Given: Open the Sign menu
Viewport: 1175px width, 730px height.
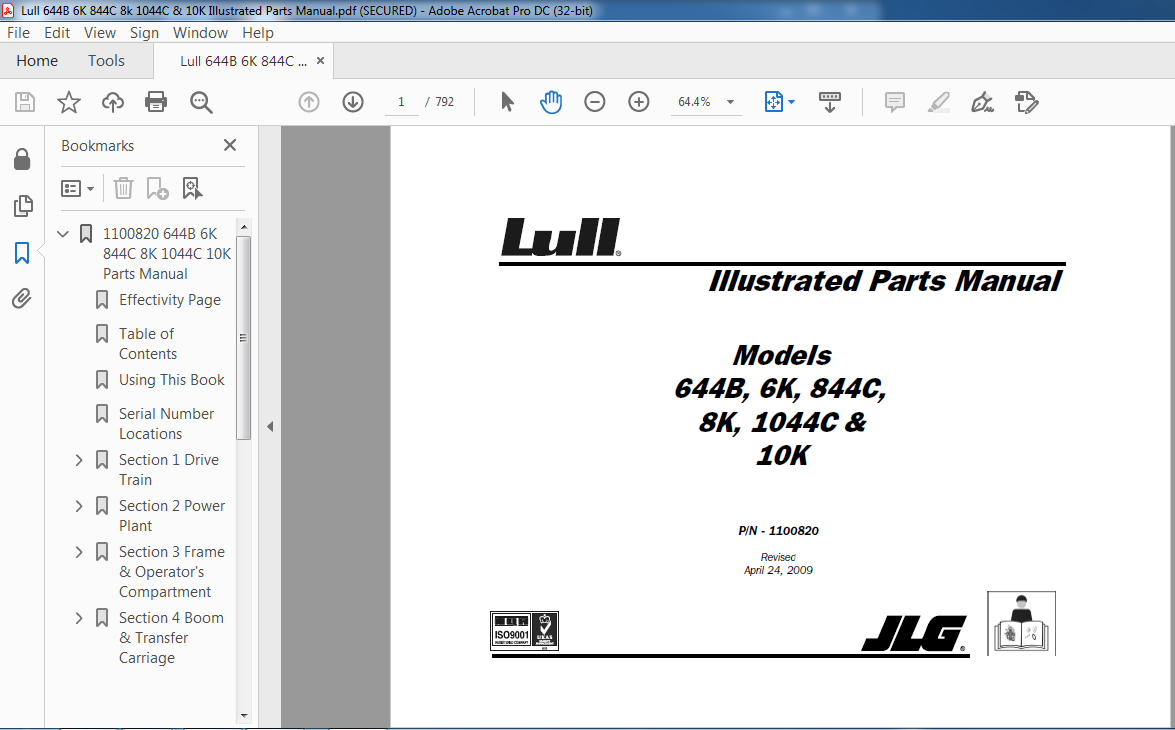Looking at the screenshot, I should [x=144, y=33].
